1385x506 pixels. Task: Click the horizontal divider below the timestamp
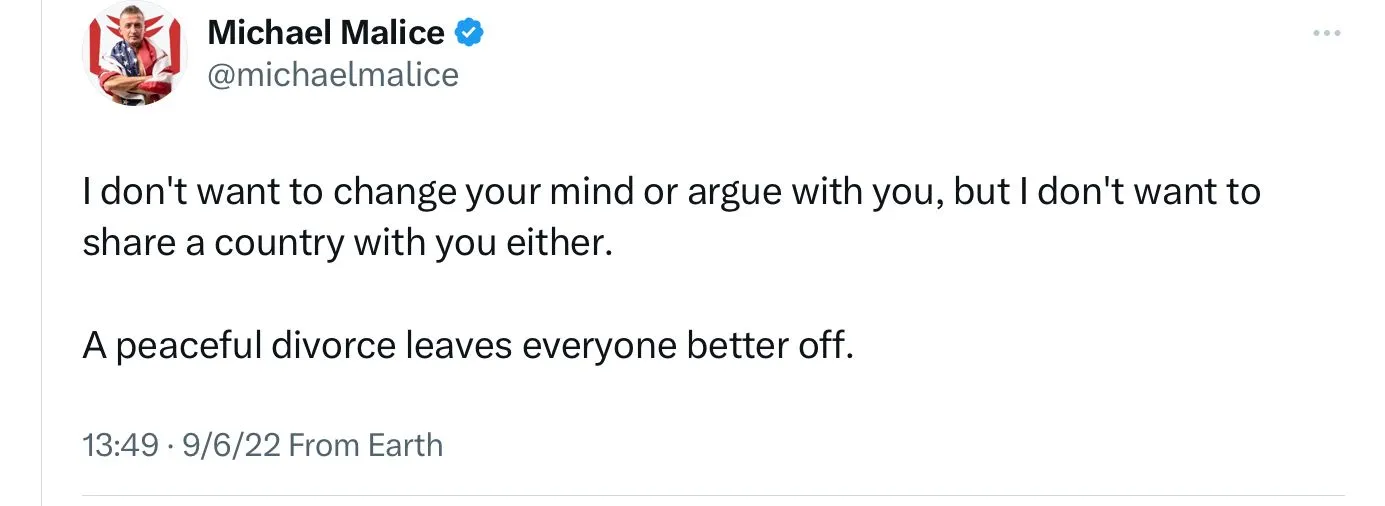[712, 495]
